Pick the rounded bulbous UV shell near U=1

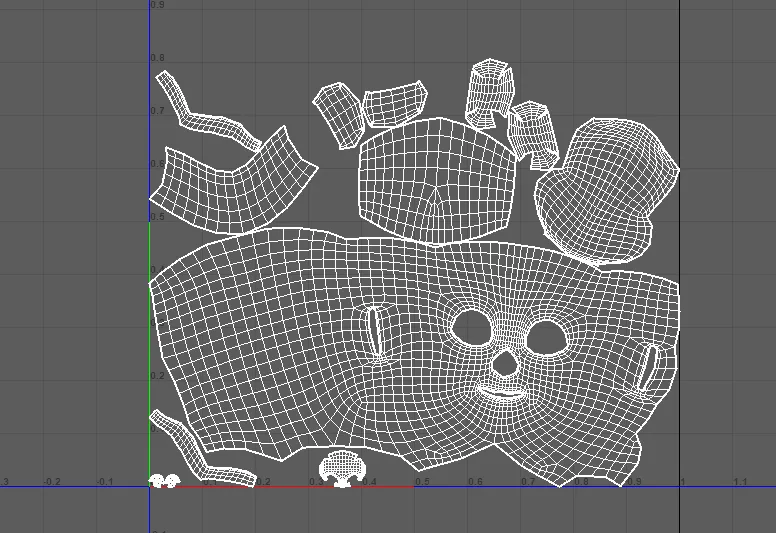point(607,192)
